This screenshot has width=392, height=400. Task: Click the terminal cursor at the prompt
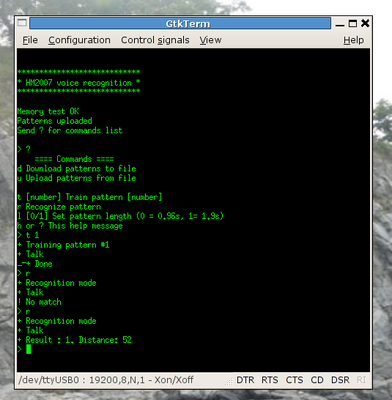[29, 349]
